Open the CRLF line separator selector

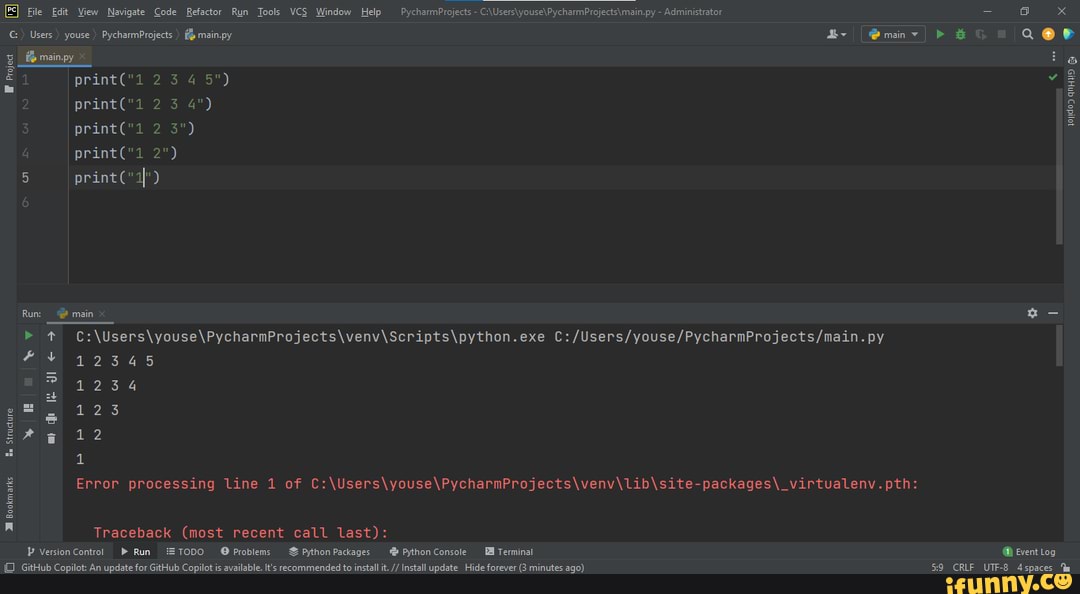coord(963,567)
